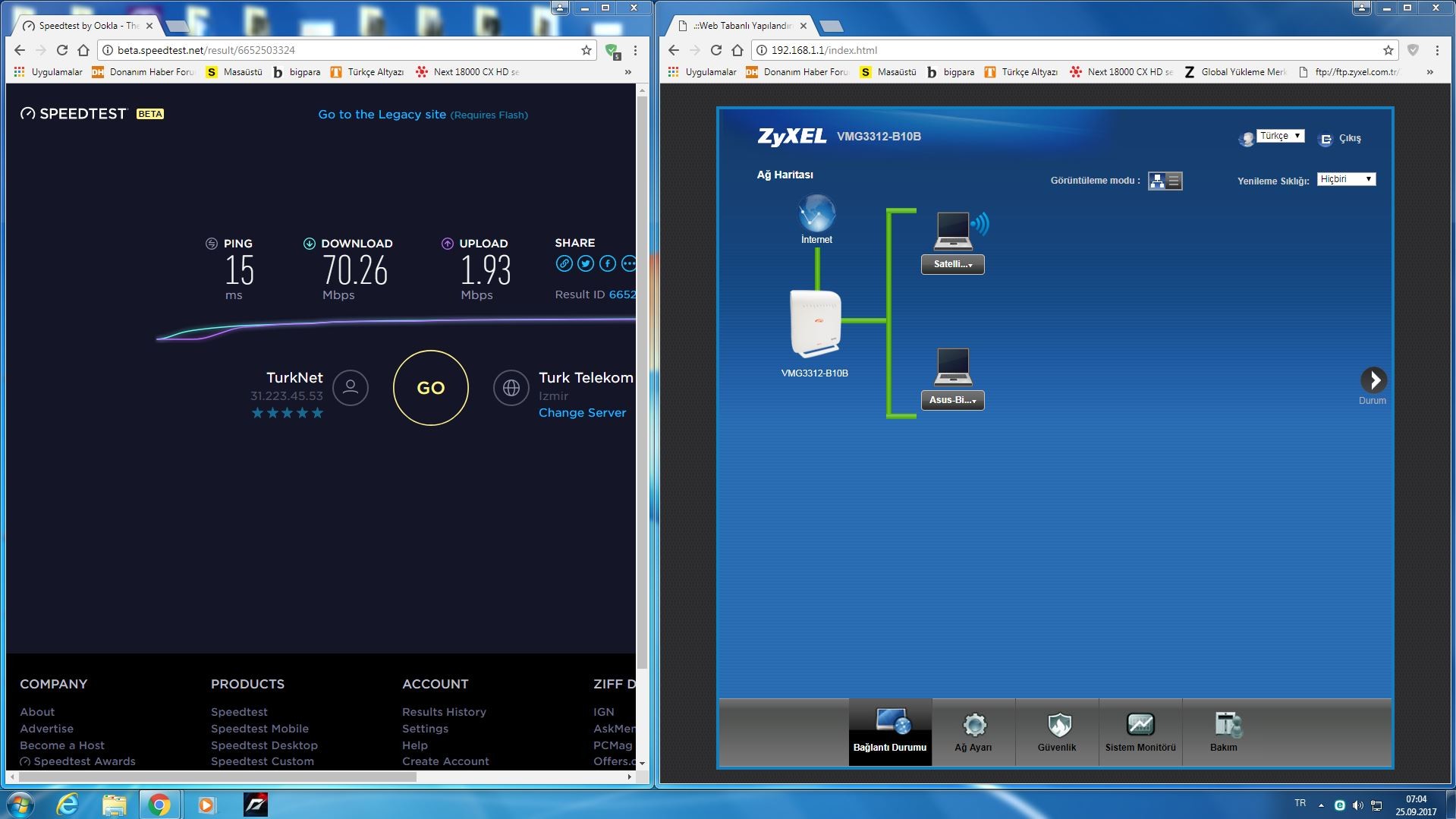The width and height of the screenshot is (1456, 819).
Task: Click the router window address bar
Action: pyautogui.click(x=1074, y=50)
